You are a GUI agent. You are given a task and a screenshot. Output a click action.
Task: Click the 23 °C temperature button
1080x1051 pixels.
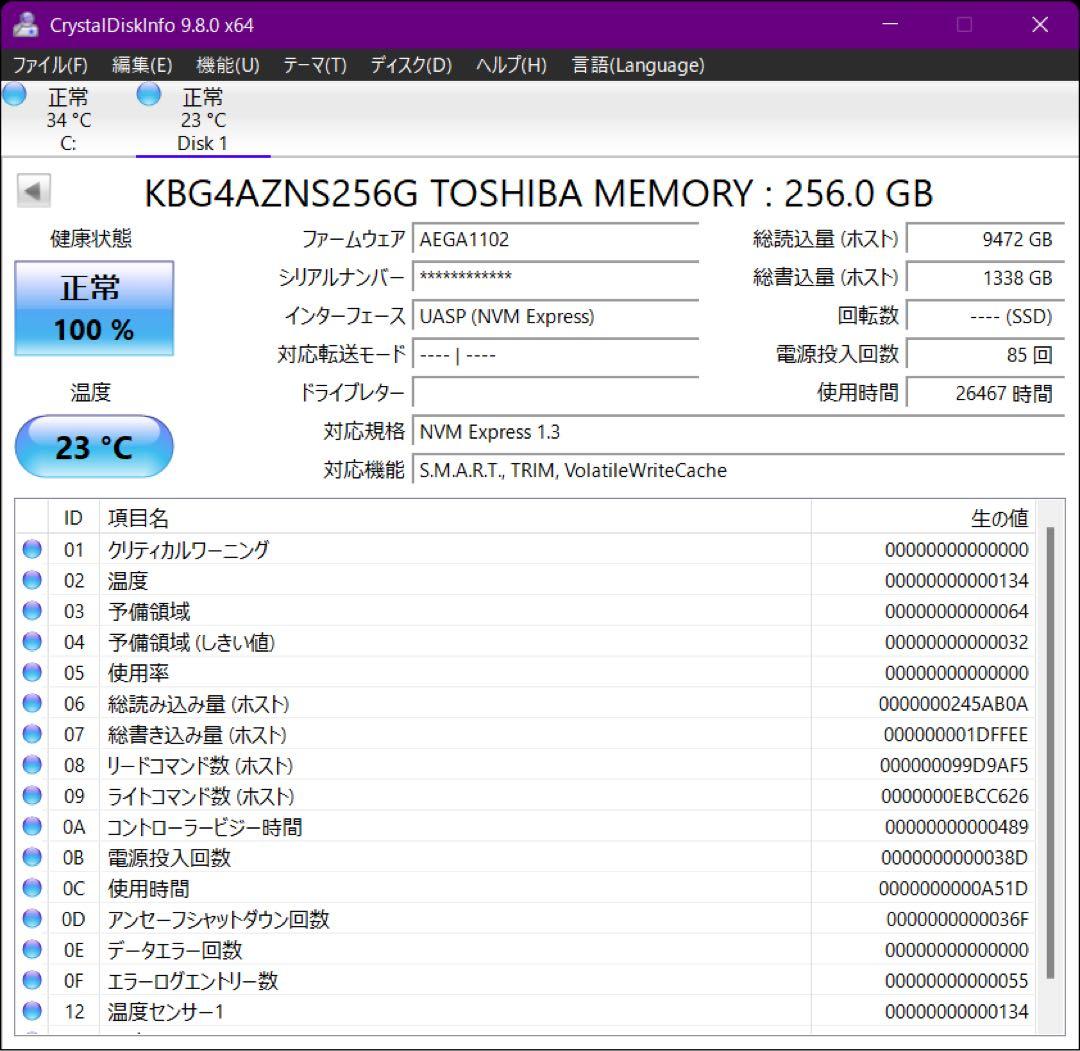tap(94, 447)
